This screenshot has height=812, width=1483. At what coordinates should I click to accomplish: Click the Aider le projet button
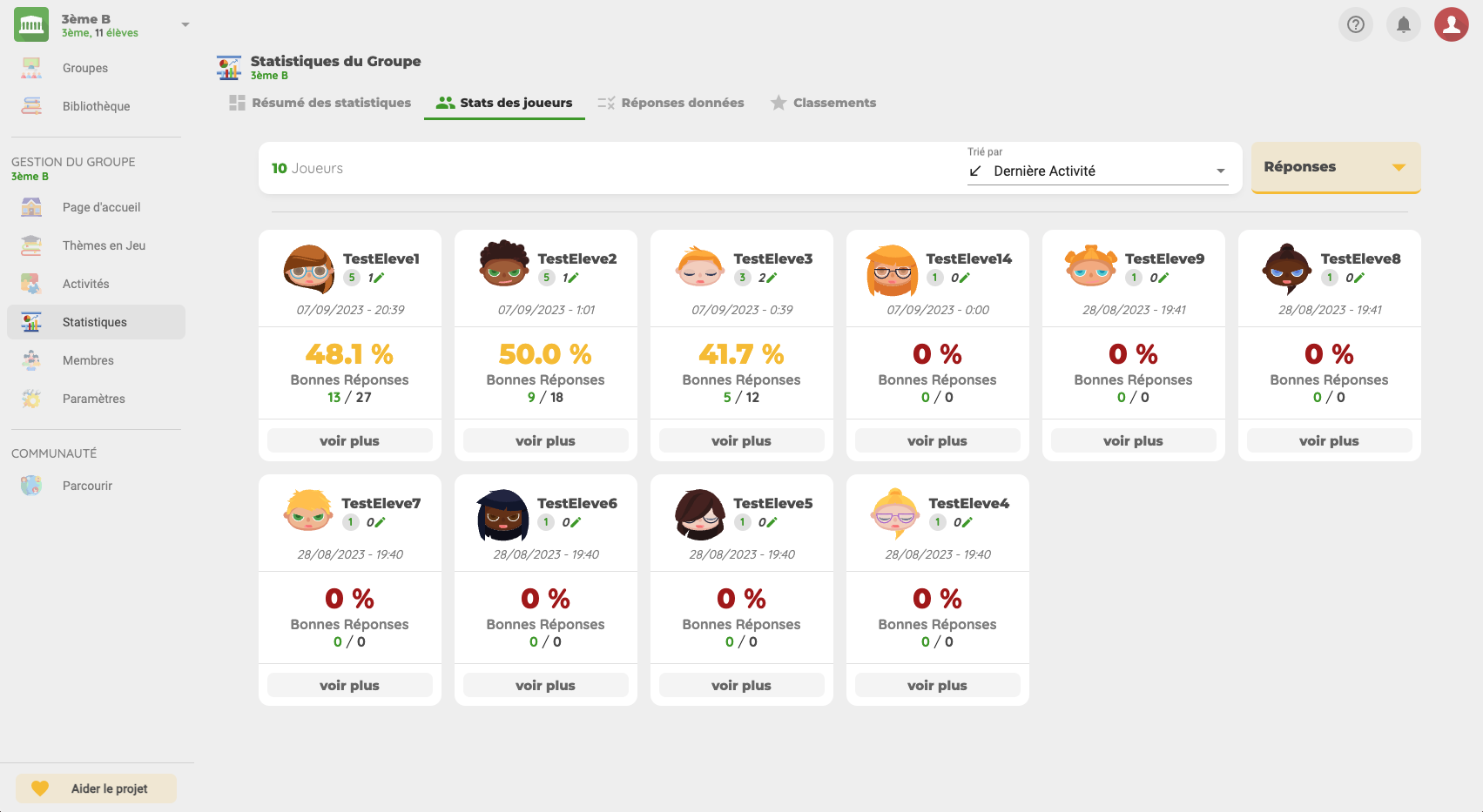click(x=96, y=789)
